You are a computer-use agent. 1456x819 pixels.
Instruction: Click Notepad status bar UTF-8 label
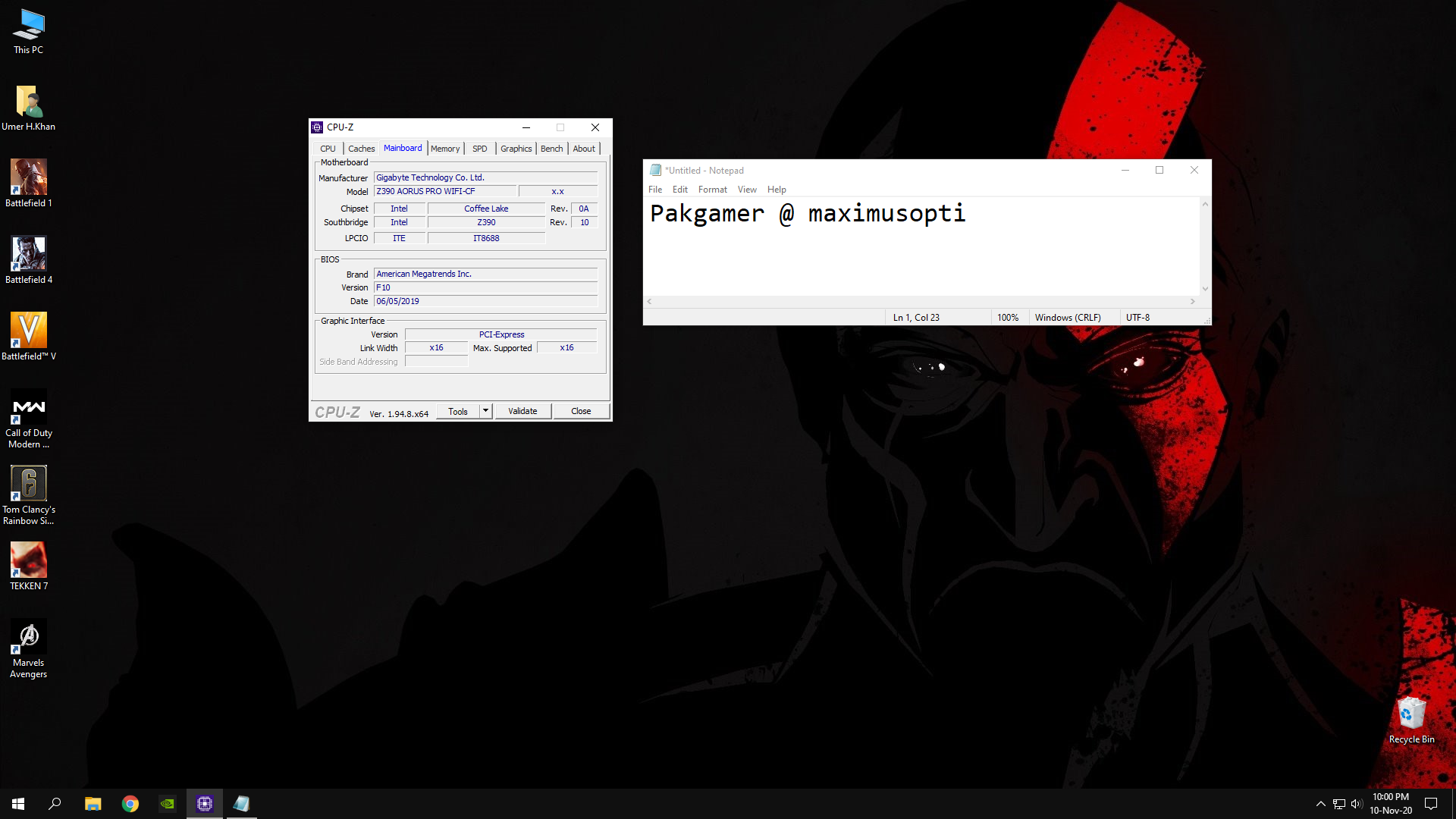click(1137, 318)
